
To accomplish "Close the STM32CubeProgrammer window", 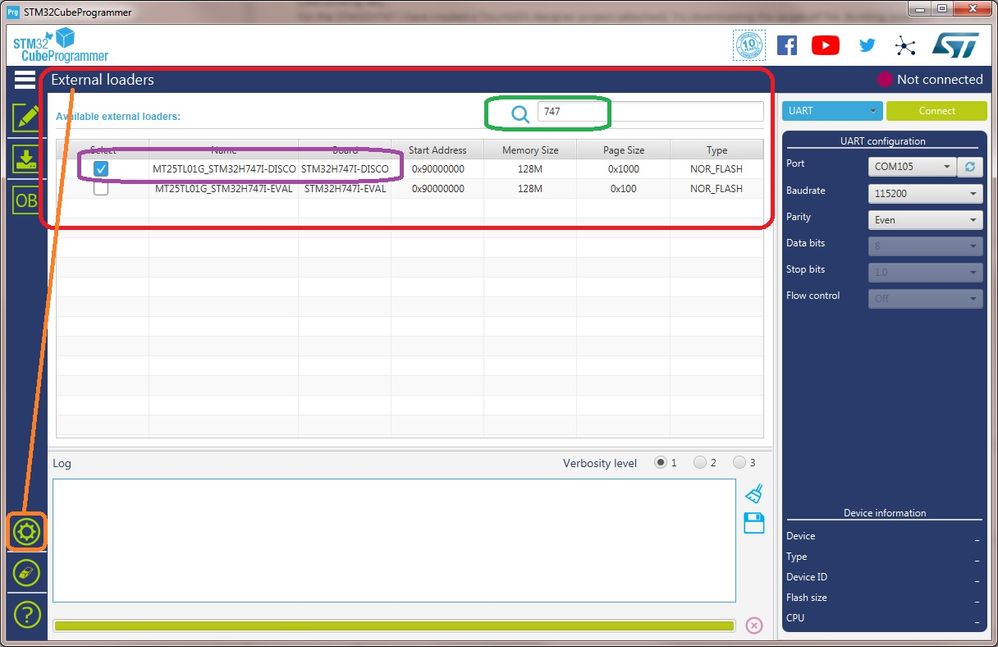I will (x=973, y=10).
